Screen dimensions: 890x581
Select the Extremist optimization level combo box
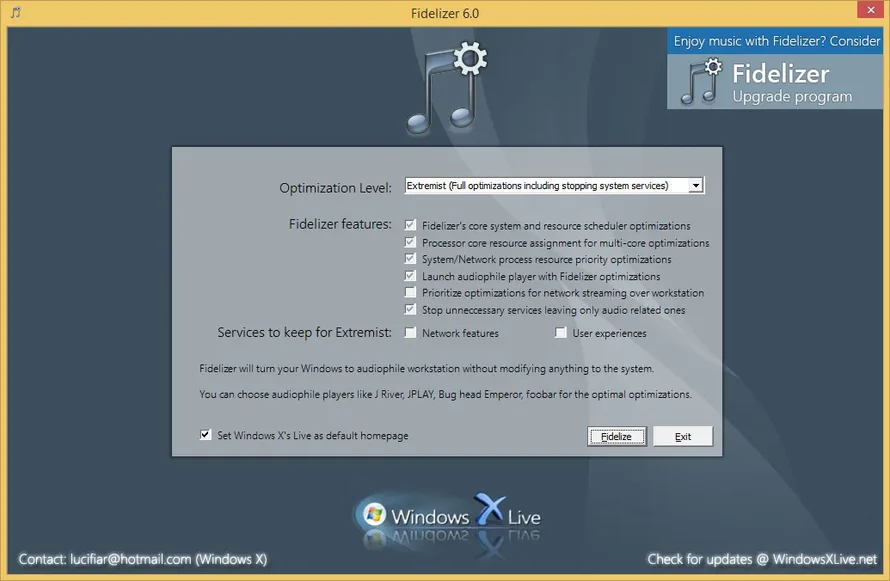(x=554, y=186)
